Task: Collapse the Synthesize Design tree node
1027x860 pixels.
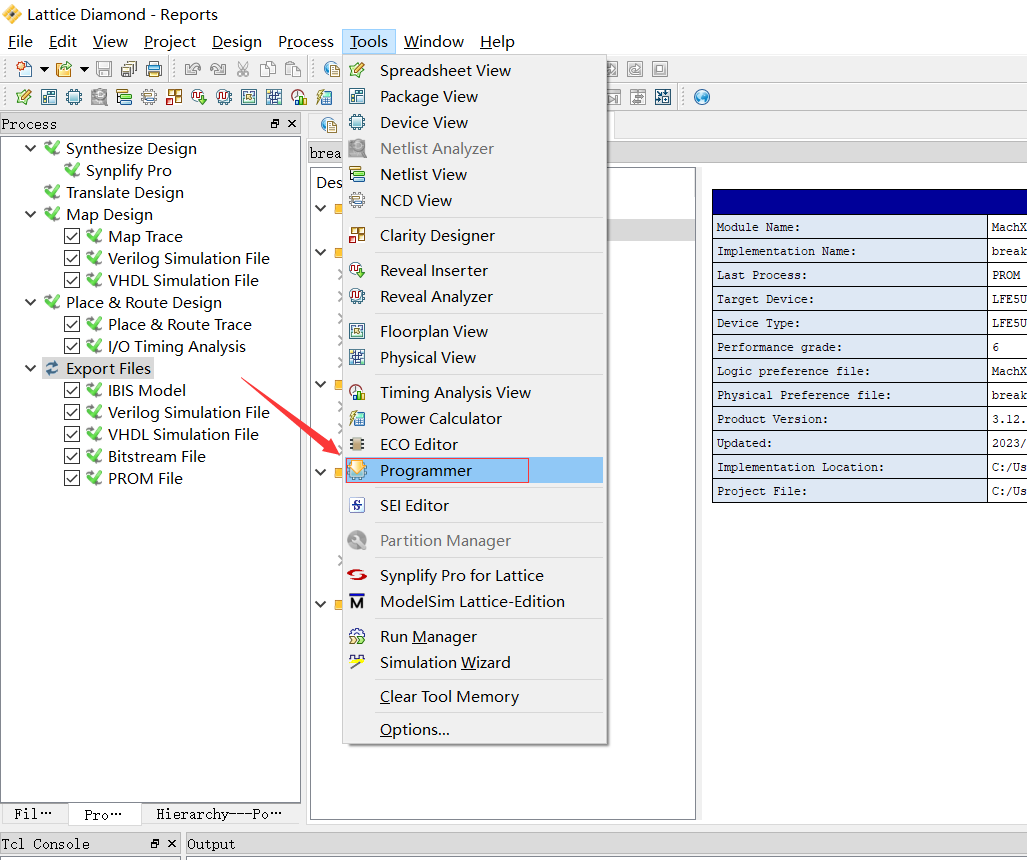Action: [30, 149]
